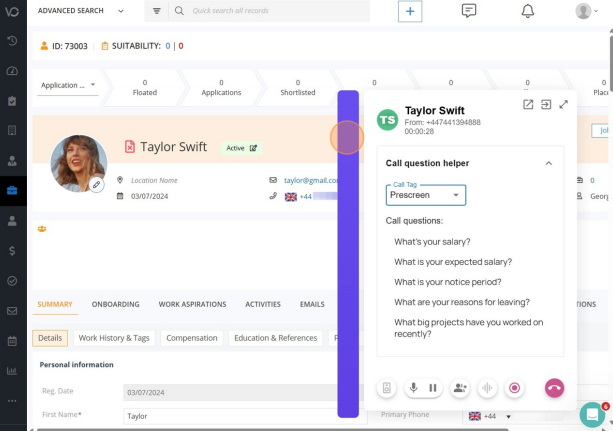
Task: Click the big projects question text
Action: 468,328
